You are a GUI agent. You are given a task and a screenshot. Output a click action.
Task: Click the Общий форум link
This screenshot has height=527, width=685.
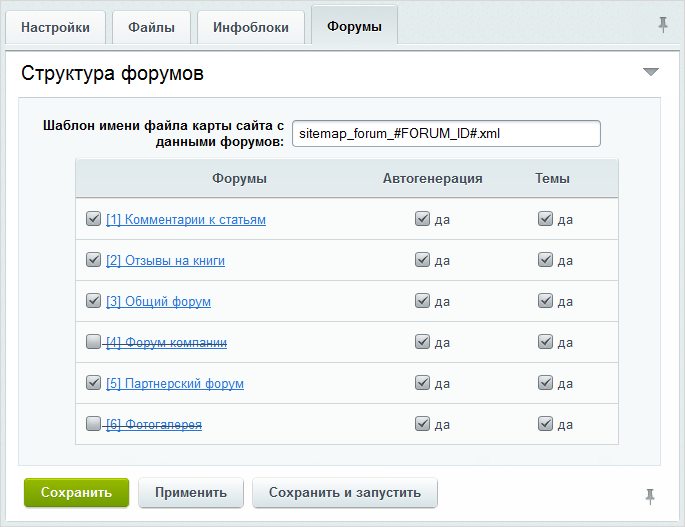point(158,302)
